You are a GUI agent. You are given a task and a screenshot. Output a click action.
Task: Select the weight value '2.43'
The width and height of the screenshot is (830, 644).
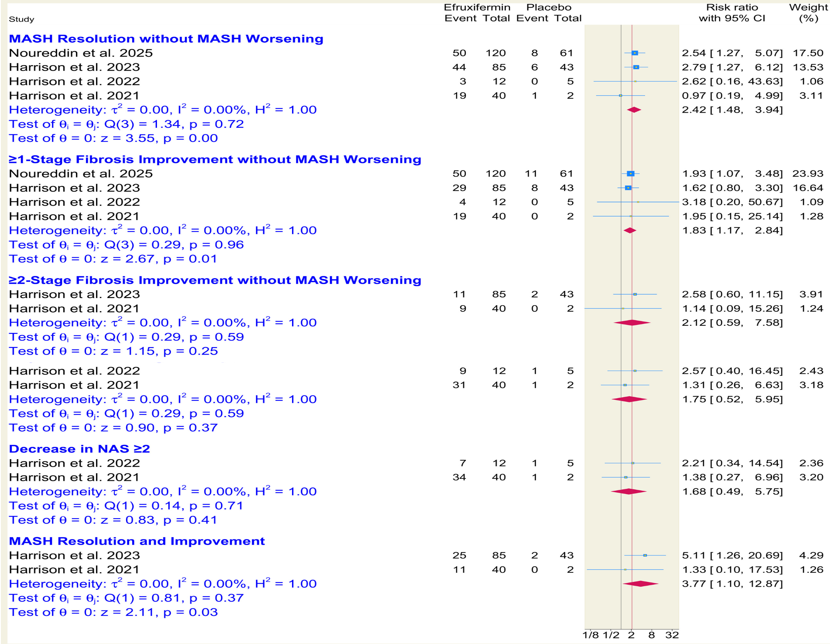tap(811, 370)
